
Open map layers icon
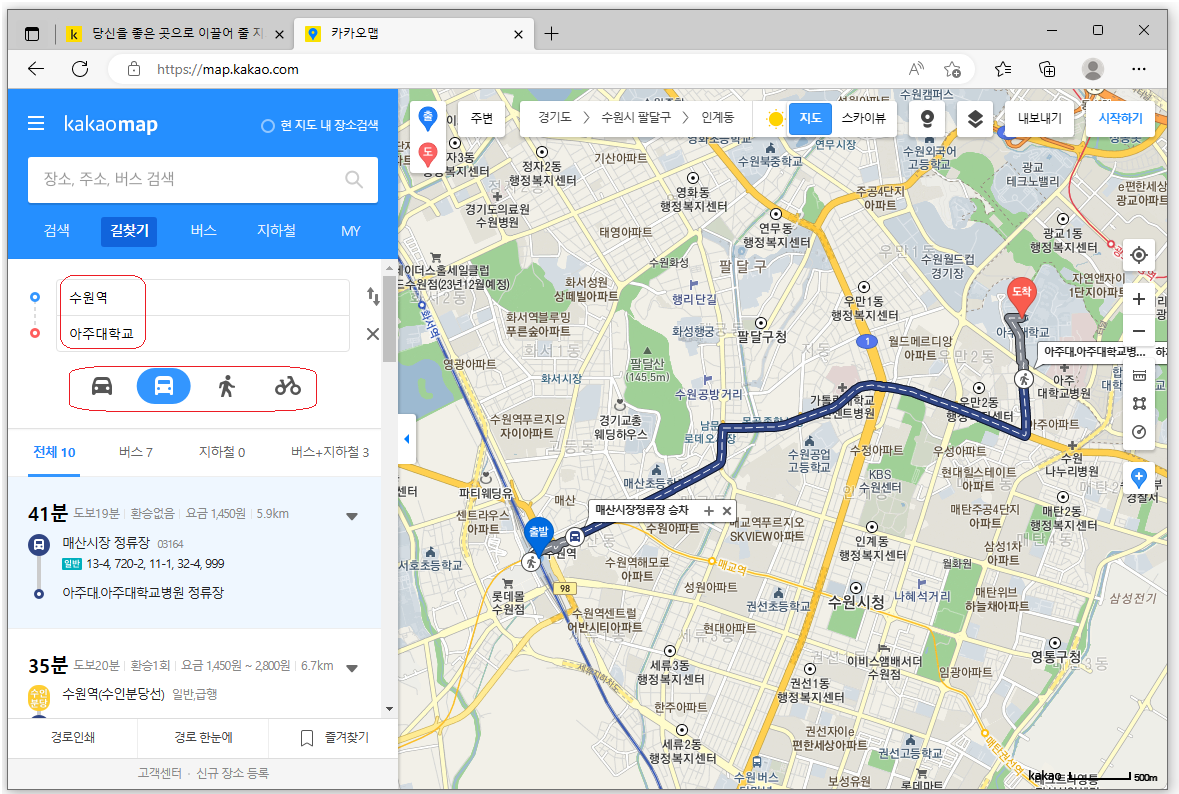[x=975, y=119]
